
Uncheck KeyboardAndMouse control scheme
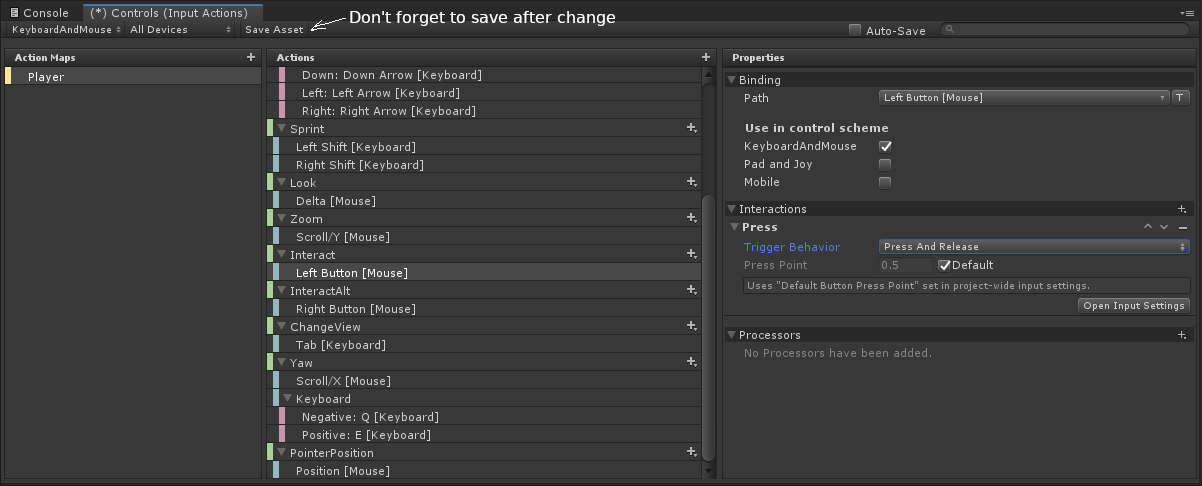click(885, 146)
